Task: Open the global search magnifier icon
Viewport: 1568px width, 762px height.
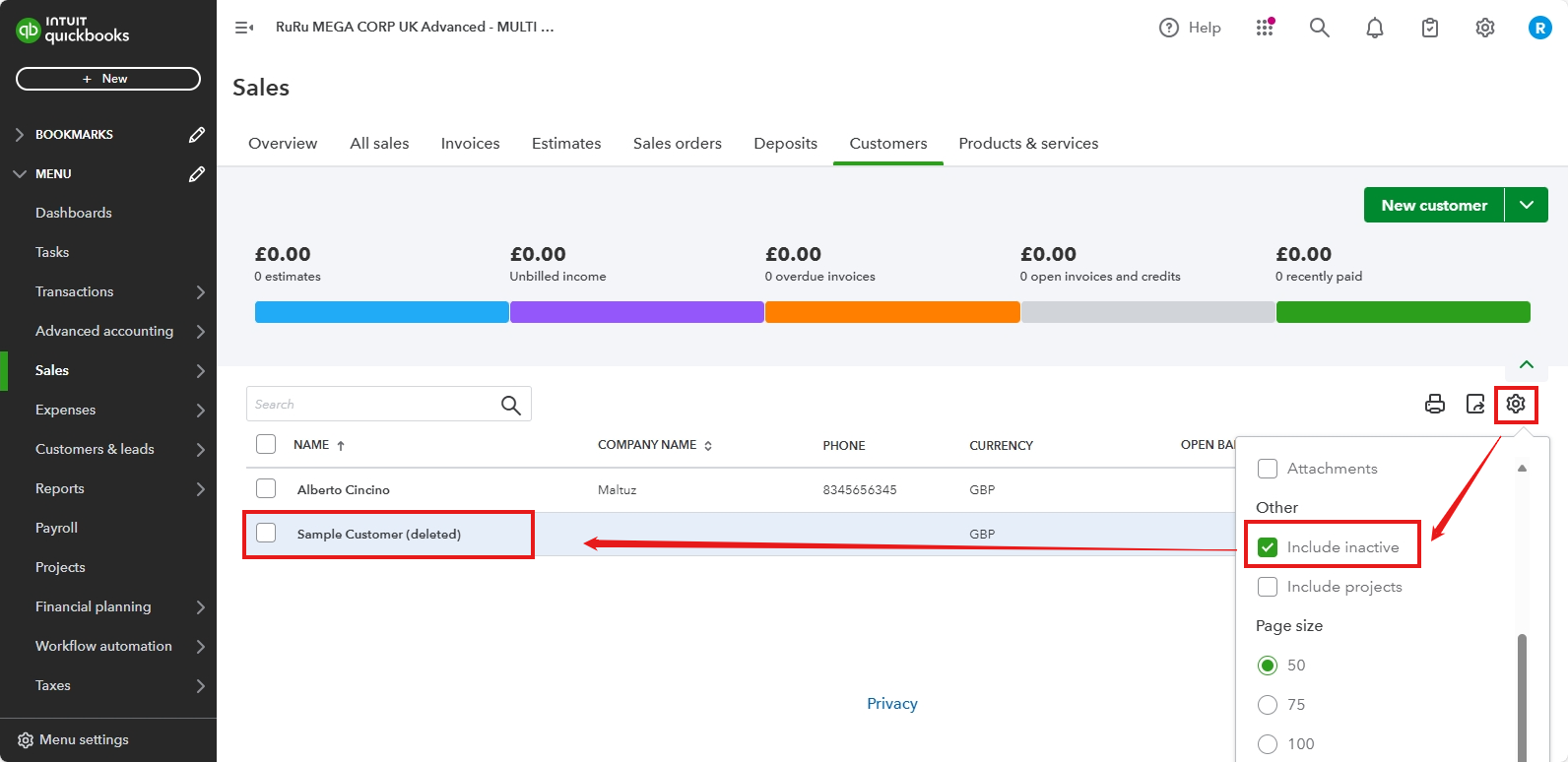Action: point(1320,28)
